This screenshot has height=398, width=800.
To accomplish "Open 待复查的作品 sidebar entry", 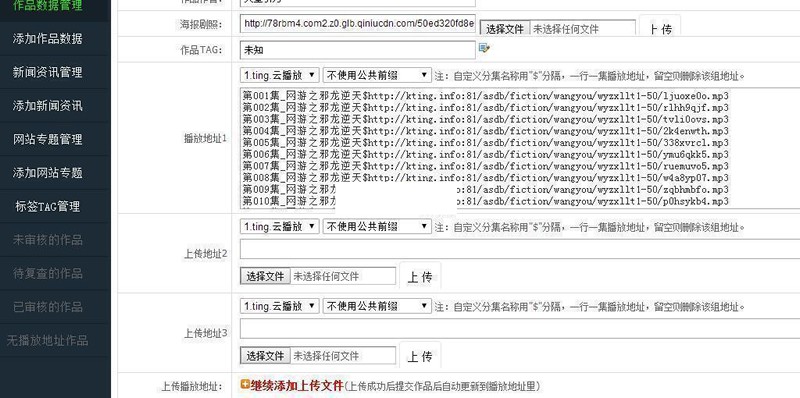I will pos(47,273).
